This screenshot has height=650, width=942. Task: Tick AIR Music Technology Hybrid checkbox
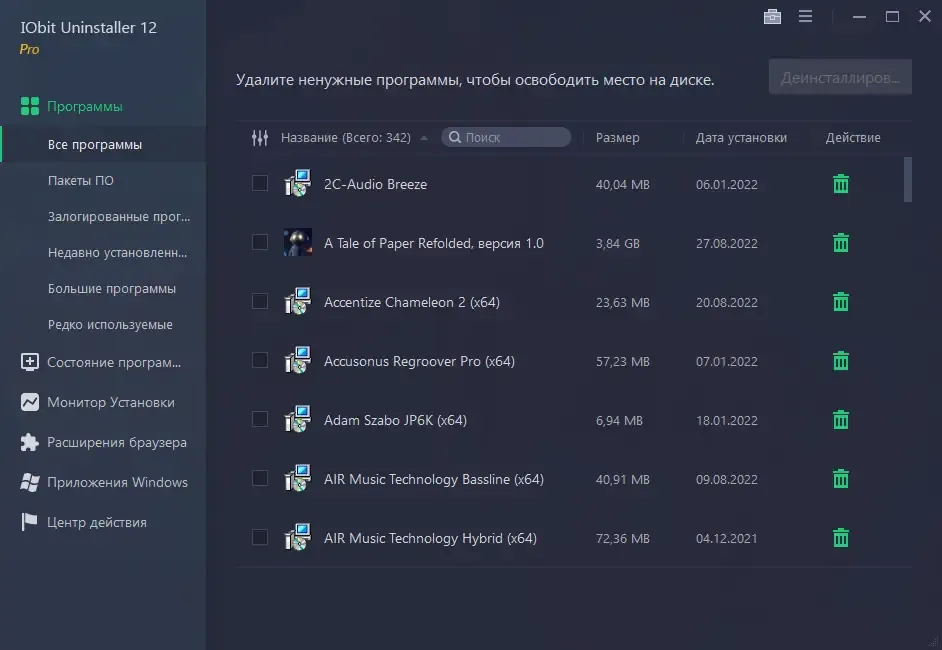point(260,536)
